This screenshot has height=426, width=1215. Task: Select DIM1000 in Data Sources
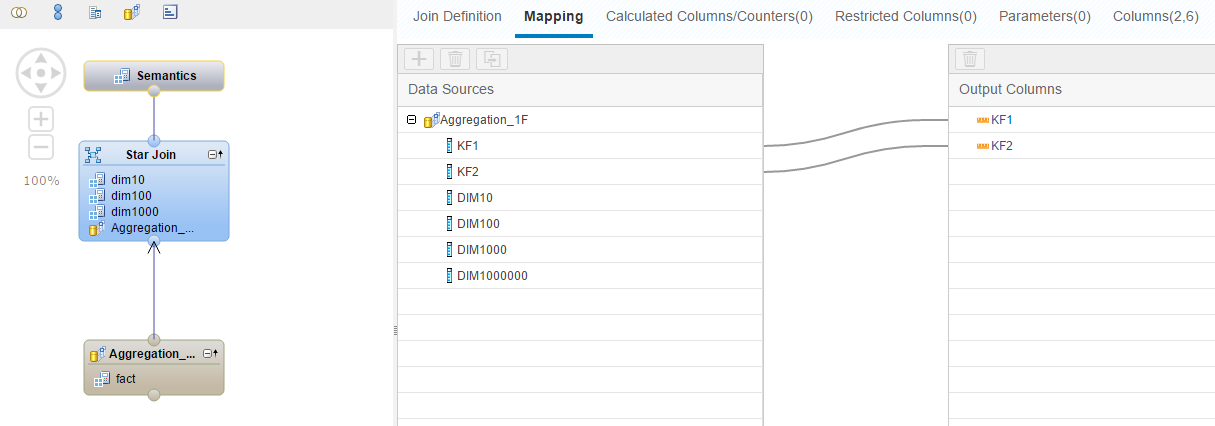(580, 250)
